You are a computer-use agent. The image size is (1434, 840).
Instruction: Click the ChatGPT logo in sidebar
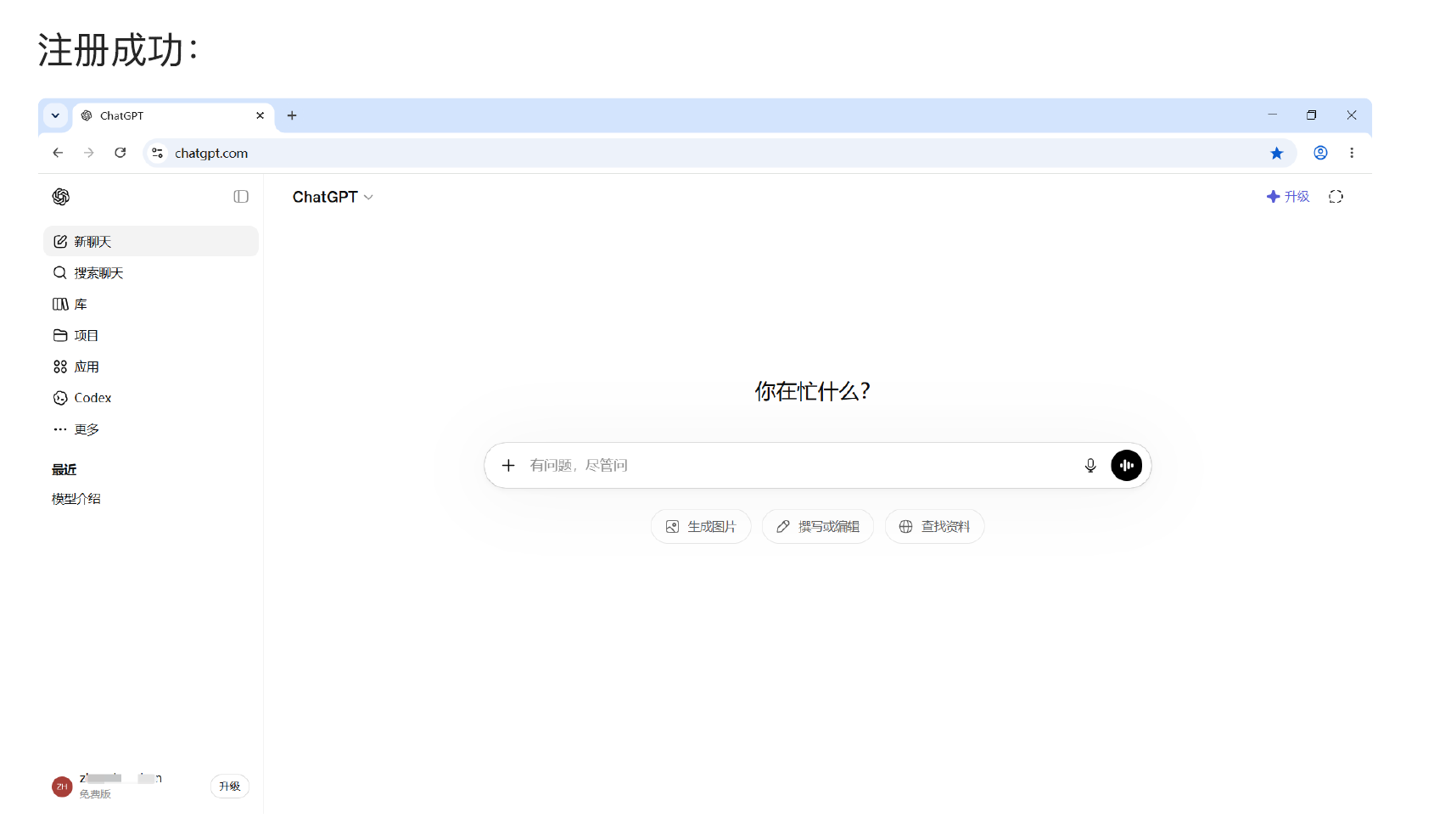tap(61, 197)
